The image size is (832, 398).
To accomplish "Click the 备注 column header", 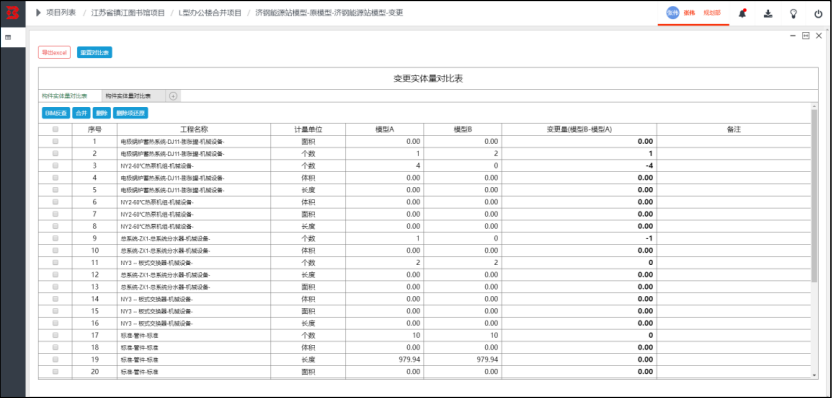I will [734, 129].
